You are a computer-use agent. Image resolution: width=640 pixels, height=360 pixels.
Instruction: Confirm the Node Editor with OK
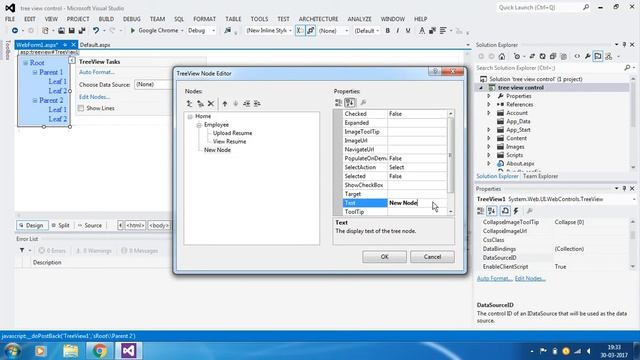384,257
